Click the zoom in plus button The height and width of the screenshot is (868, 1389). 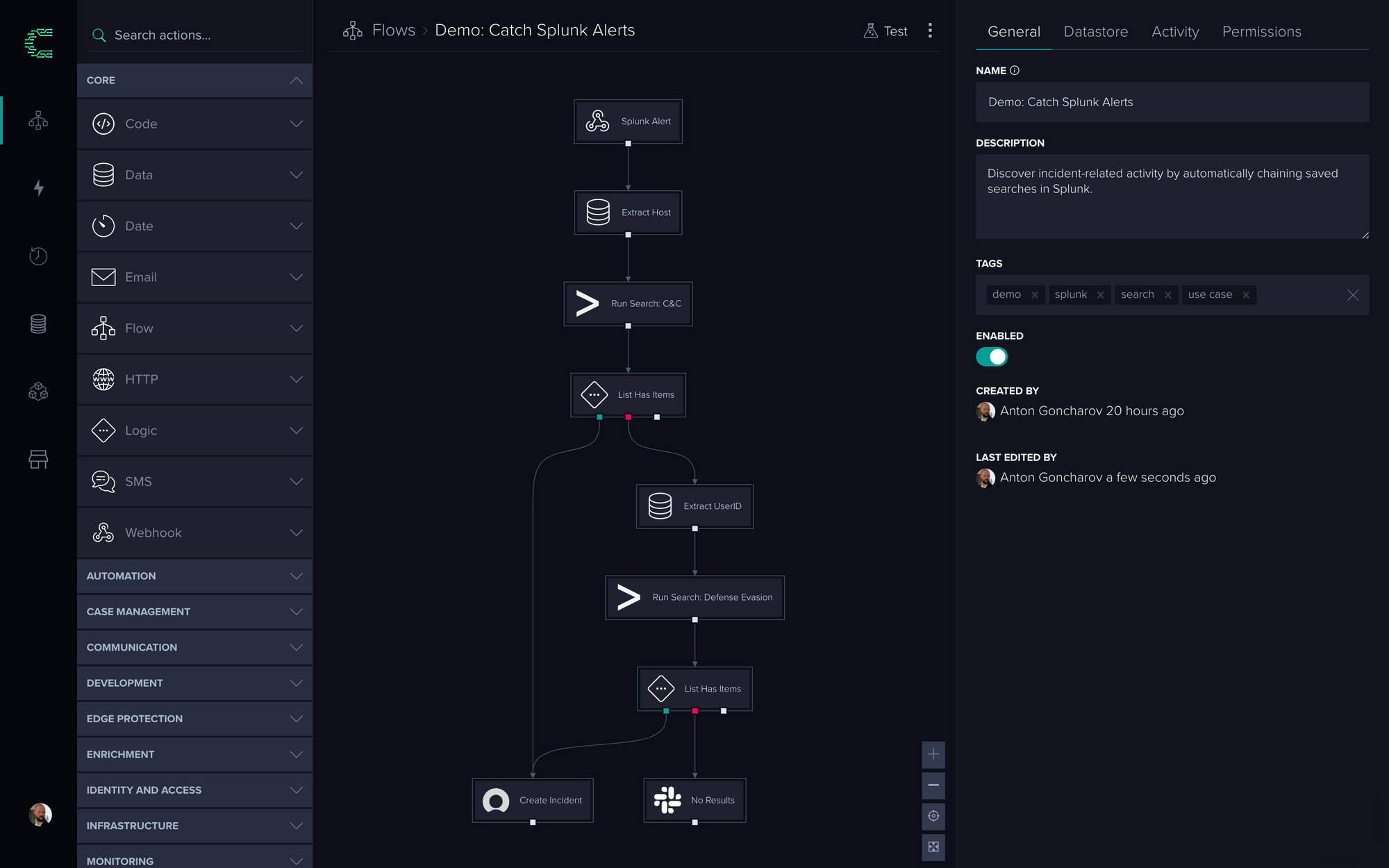[x=933, y=754]
